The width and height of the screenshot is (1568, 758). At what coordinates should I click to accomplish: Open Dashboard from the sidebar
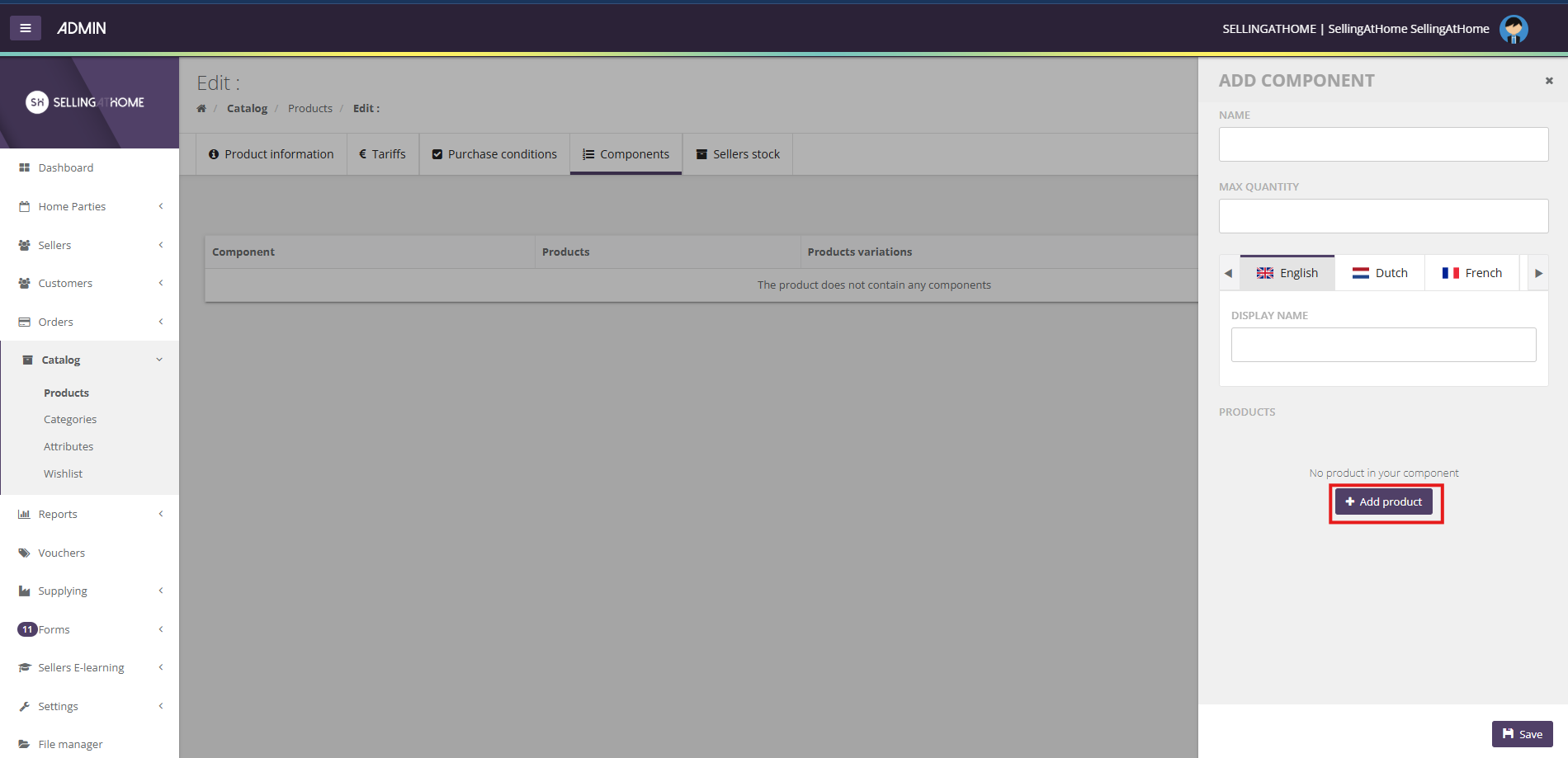(x=65, y=167)
